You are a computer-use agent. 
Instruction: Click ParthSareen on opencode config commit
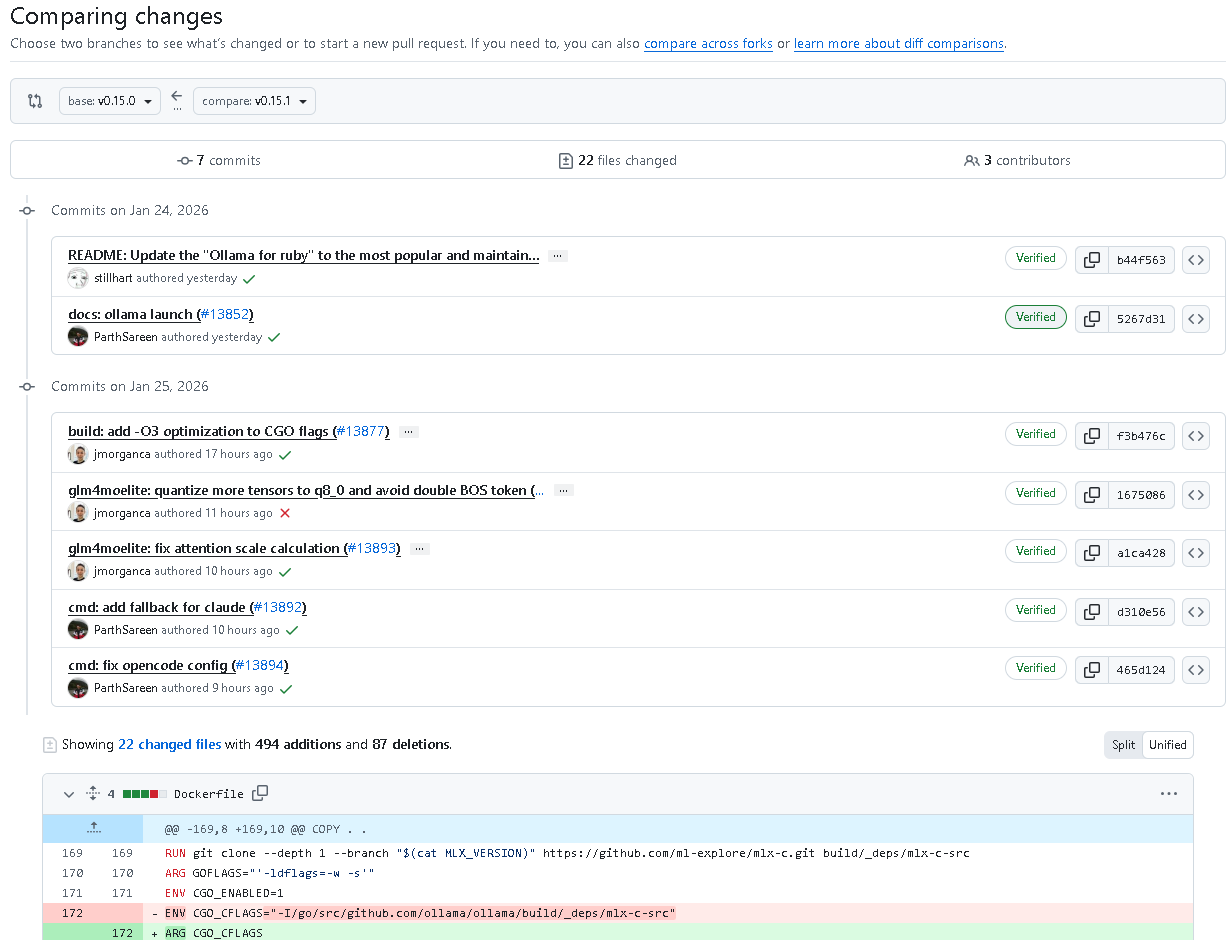click(126, 689)
